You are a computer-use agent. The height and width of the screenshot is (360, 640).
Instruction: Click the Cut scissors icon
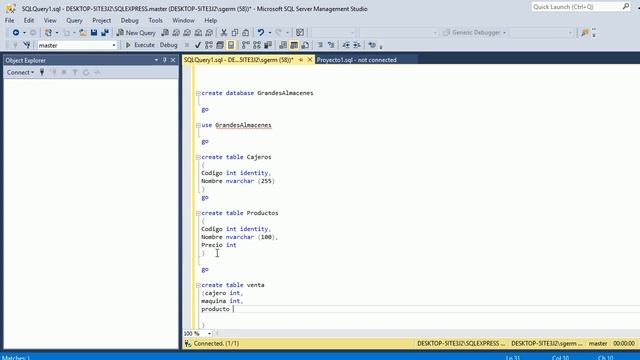click(224, 33)
